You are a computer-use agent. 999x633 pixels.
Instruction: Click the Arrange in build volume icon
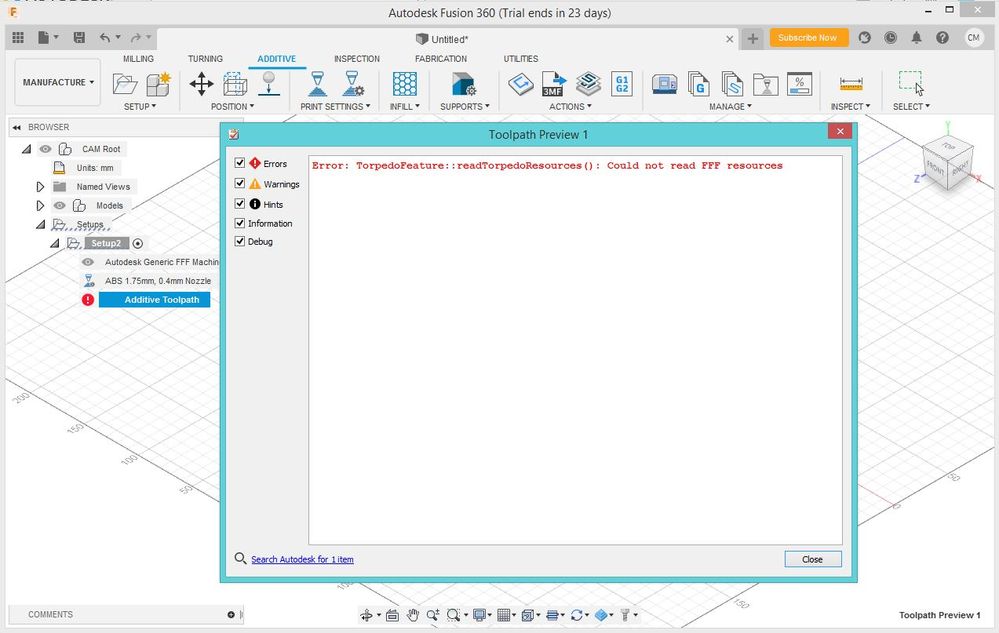point(235,83)
